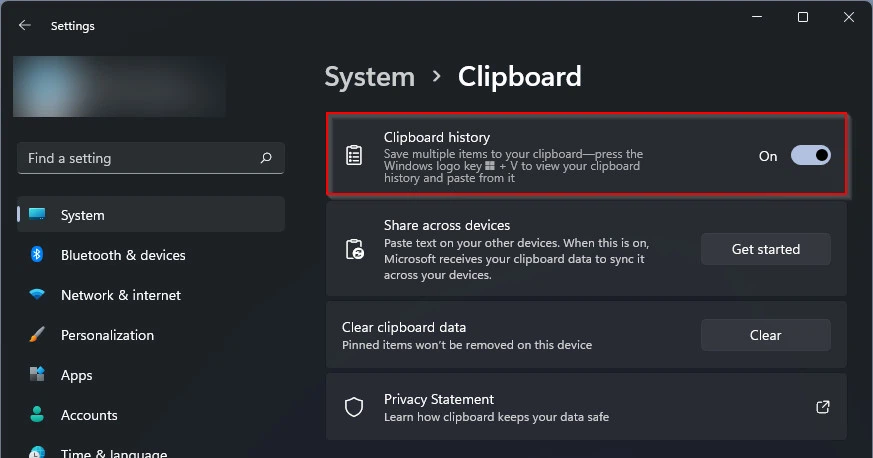
Task: Click the search magnifier icon
Action: (x=266, y=158)
